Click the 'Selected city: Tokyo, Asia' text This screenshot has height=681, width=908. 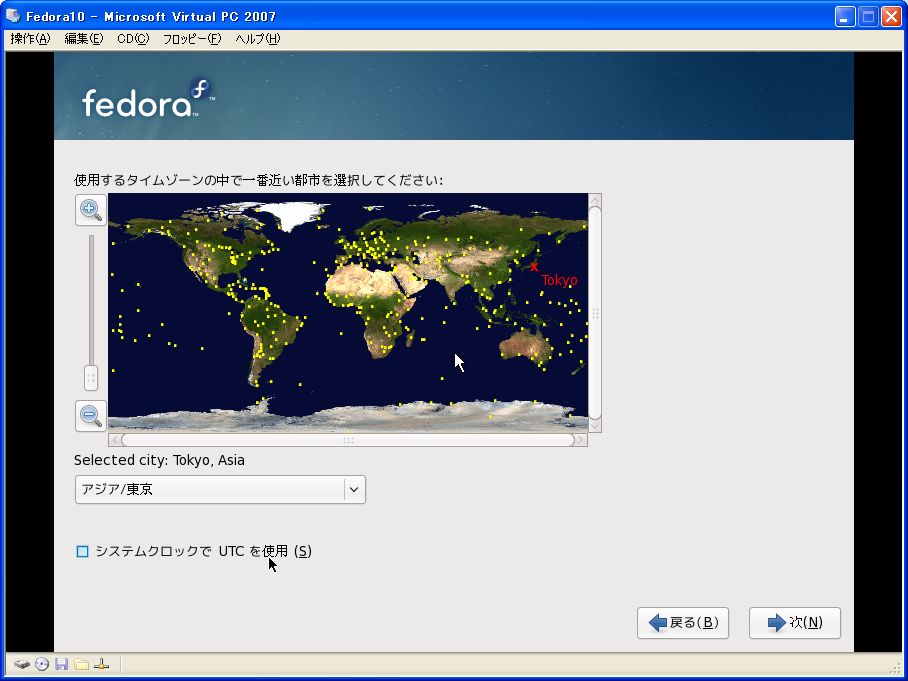pos(159,460)
